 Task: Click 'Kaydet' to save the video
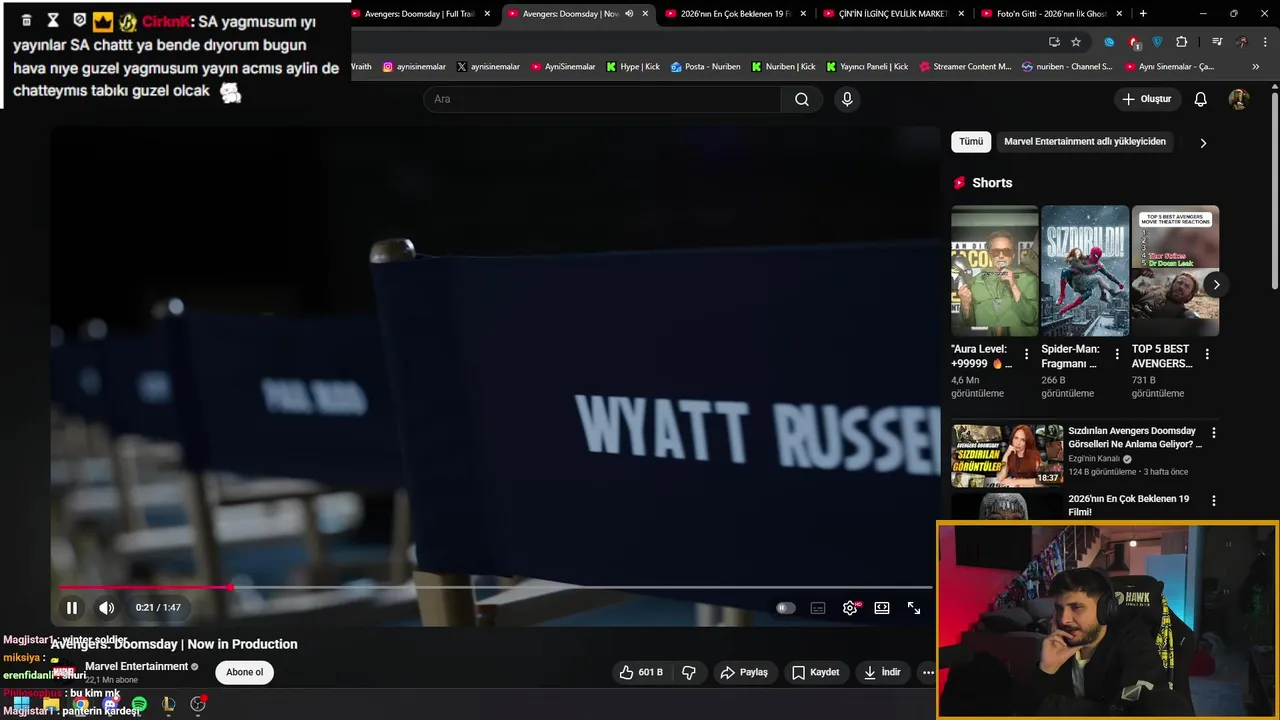[815, 672]
